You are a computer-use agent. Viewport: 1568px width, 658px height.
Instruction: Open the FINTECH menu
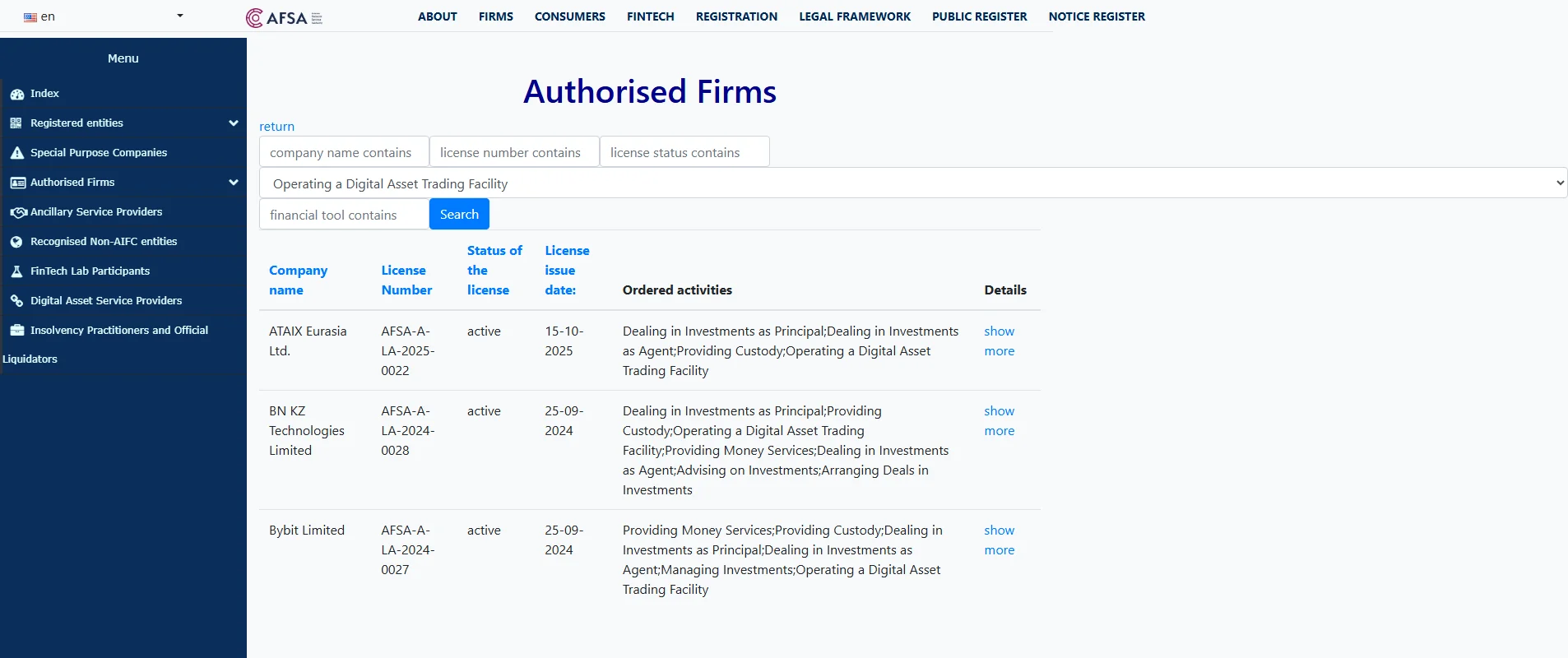coord(651,16)
